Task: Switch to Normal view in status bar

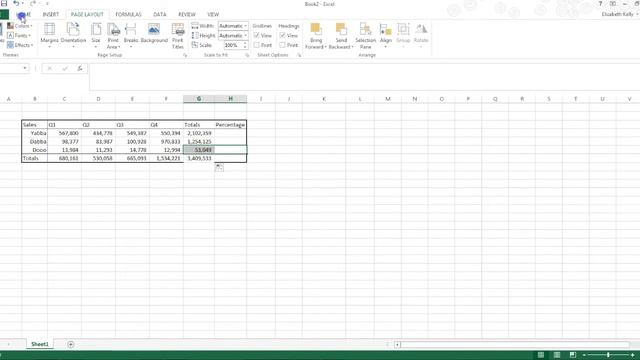Action: pyautogui.click(x=541, y=355)
